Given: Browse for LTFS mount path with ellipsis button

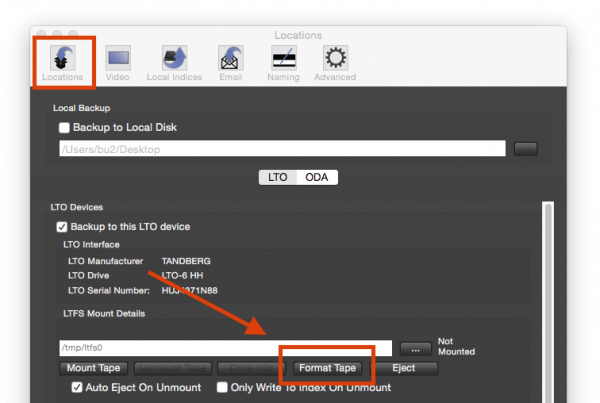Looking at the screenshot, I should click(414, 349).
